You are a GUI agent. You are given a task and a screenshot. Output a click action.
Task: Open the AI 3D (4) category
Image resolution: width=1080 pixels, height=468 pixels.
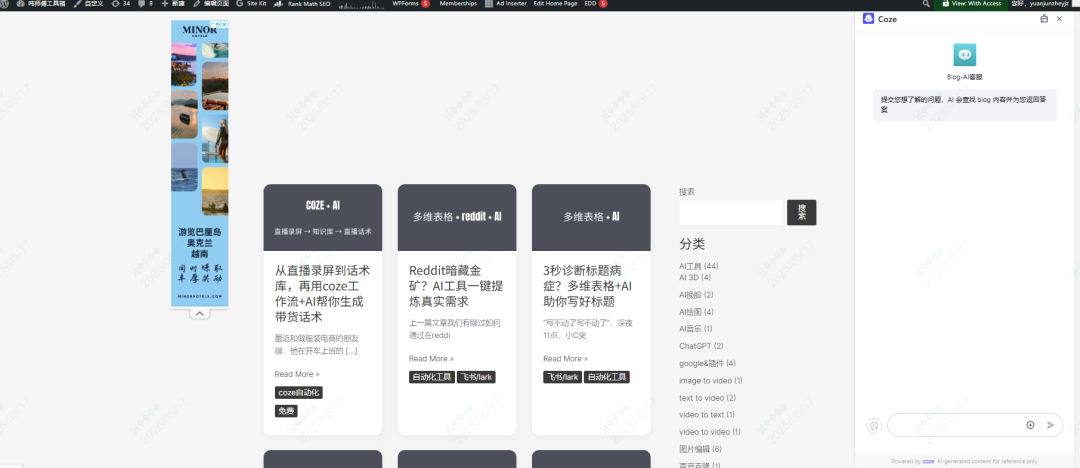(695, 277)
